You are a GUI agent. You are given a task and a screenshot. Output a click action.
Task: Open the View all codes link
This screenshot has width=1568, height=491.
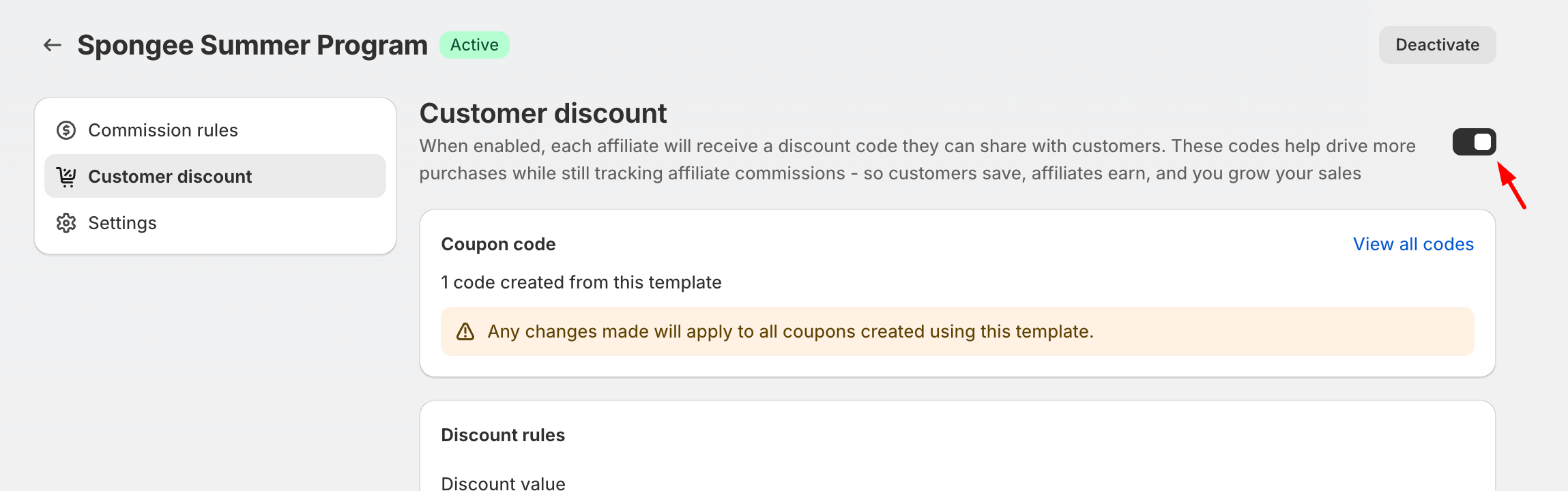[x=1413, y=244]
